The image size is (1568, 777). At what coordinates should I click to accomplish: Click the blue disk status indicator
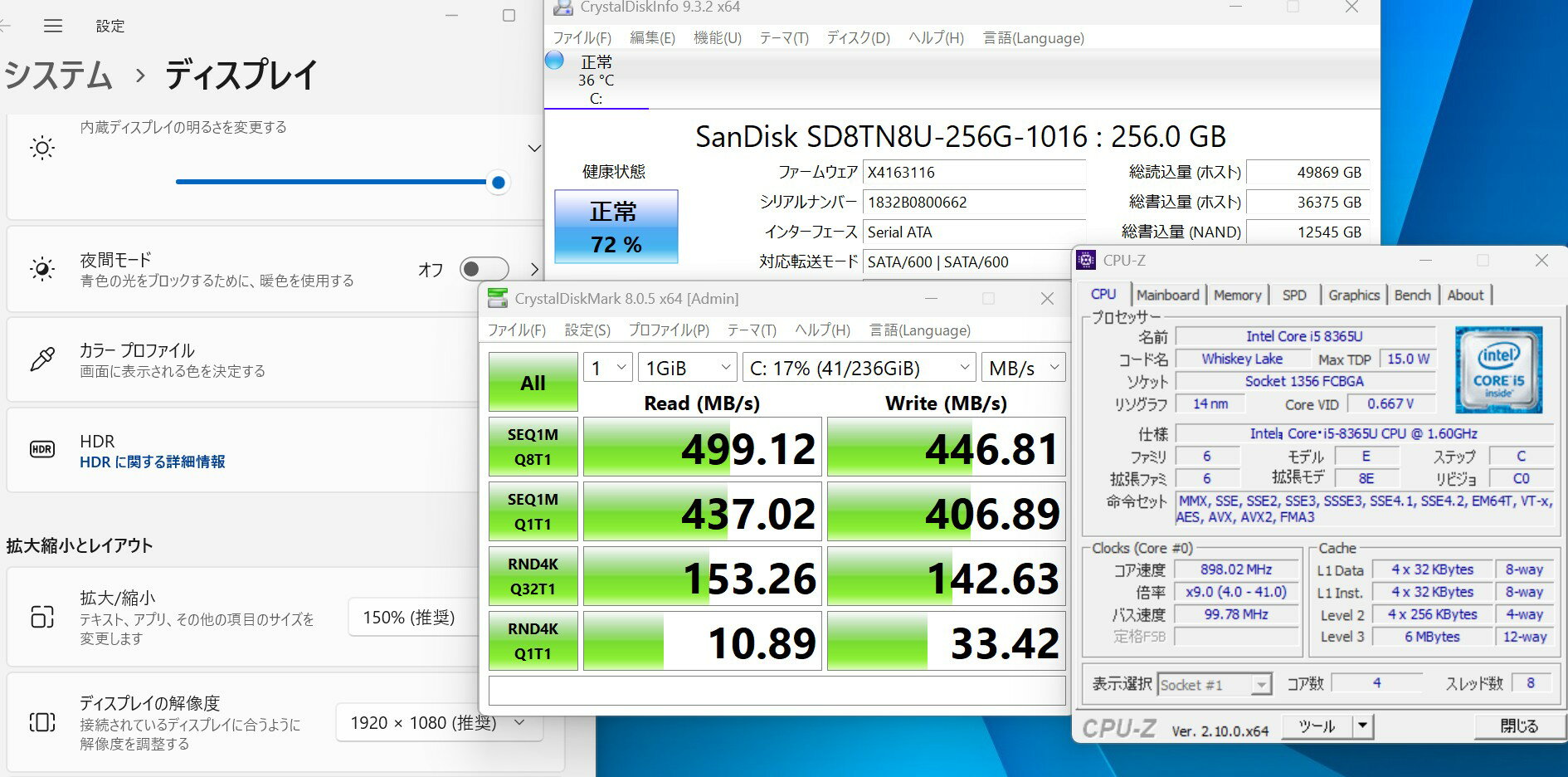click(x=555, y=61)
